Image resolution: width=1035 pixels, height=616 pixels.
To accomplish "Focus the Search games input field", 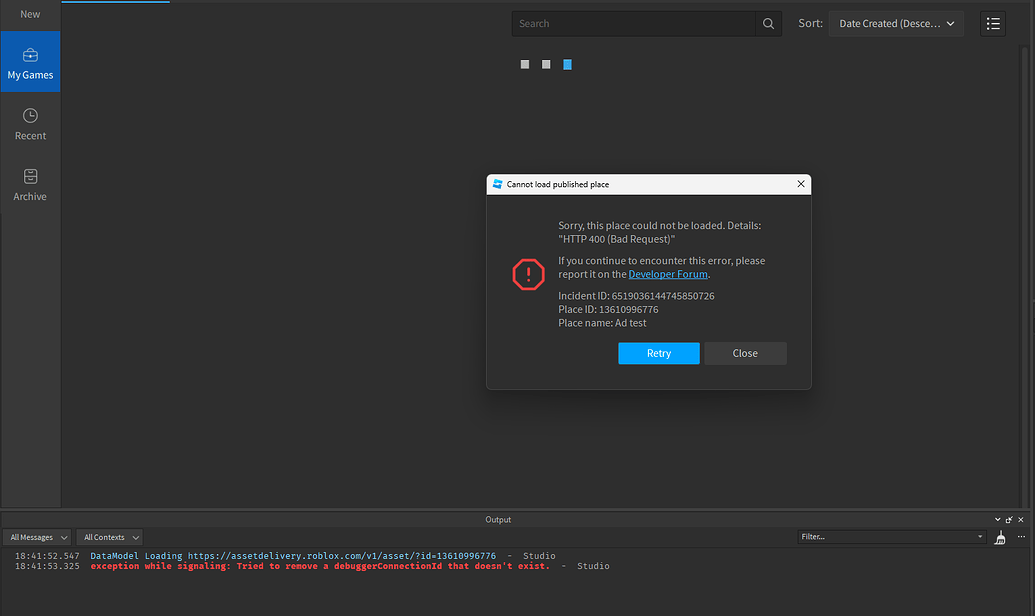I will pyautogui.click(x=634, y=24).
